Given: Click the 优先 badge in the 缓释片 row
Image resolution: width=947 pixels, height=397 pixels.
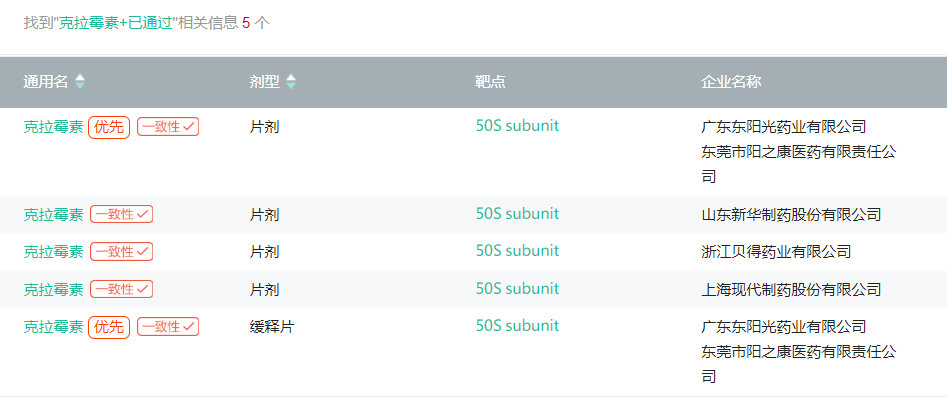Looking at the screenshot, I should click(x=109, y=328).
